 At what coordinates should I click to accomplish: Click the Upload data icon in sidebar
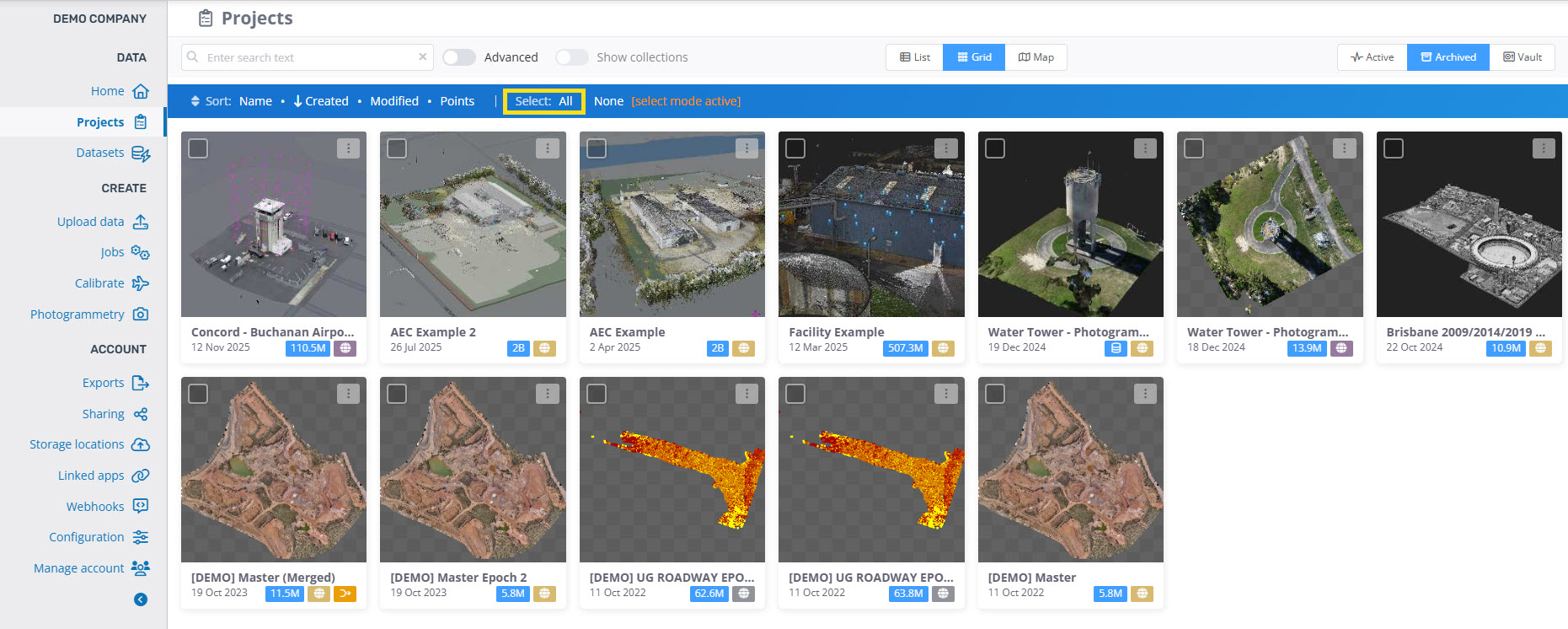[141, 222]
